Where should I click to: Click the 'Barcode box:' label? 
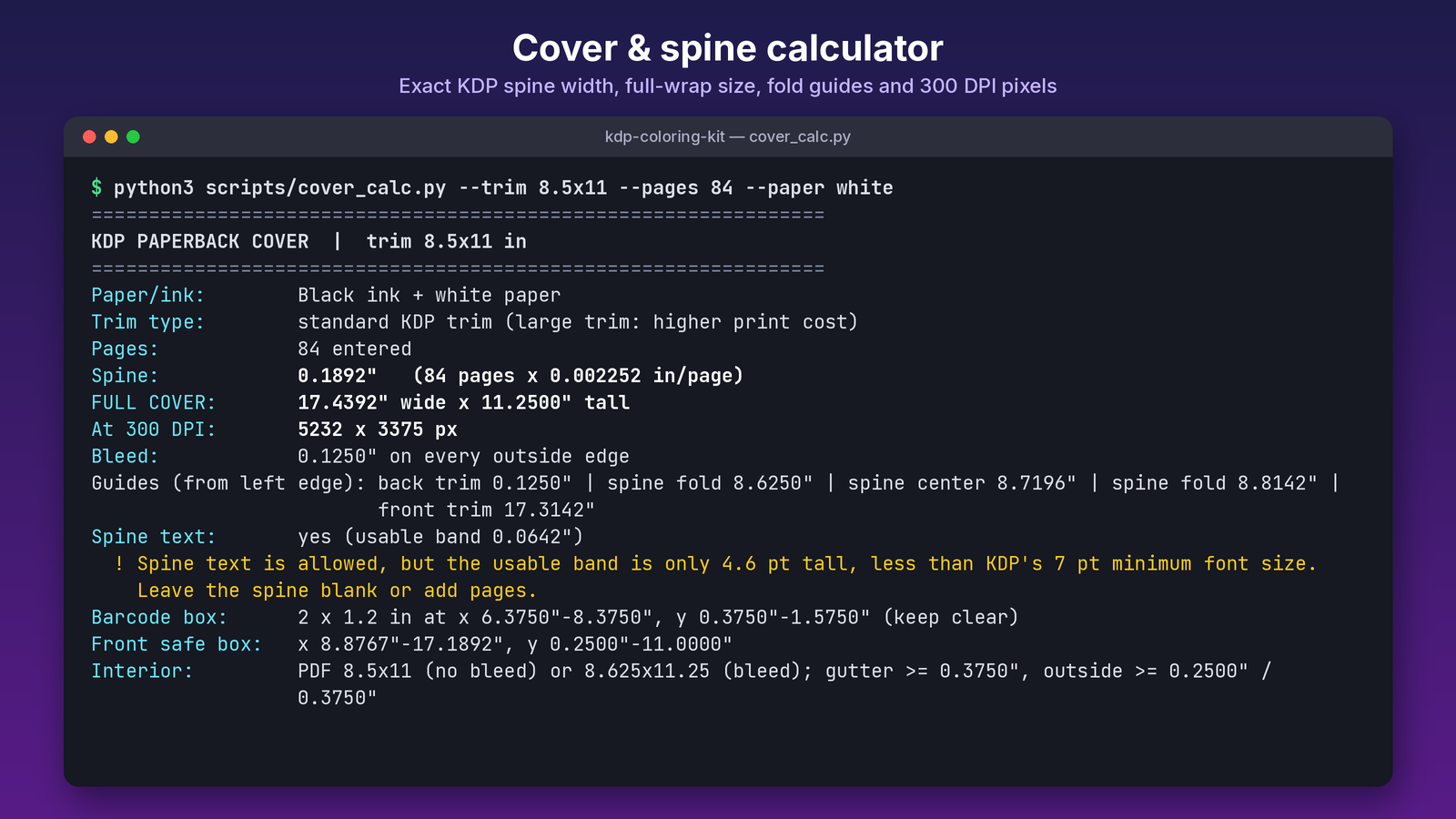[x=159, y=618]
